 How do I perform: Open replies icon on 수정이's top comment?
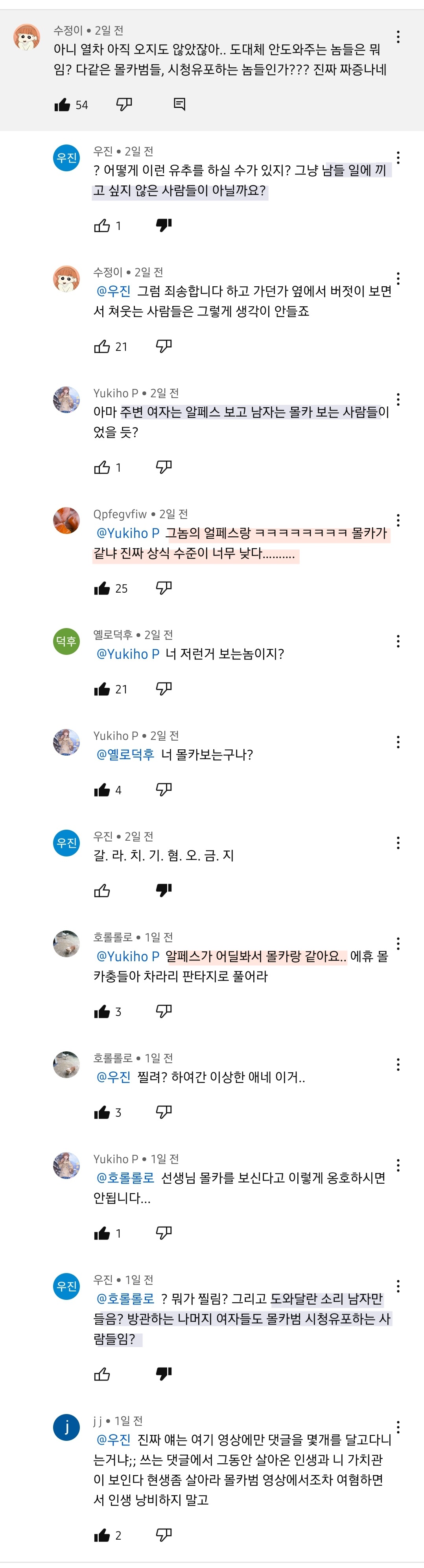point(179,104)
